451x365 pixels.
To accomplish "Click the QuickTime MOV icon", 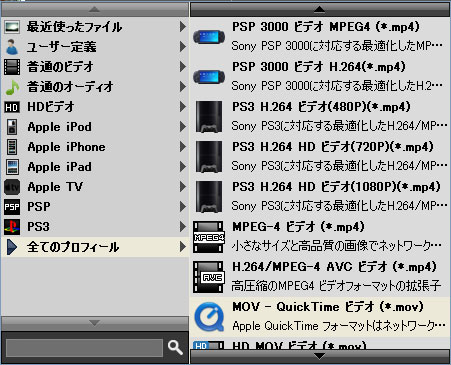I will [209, 317].
